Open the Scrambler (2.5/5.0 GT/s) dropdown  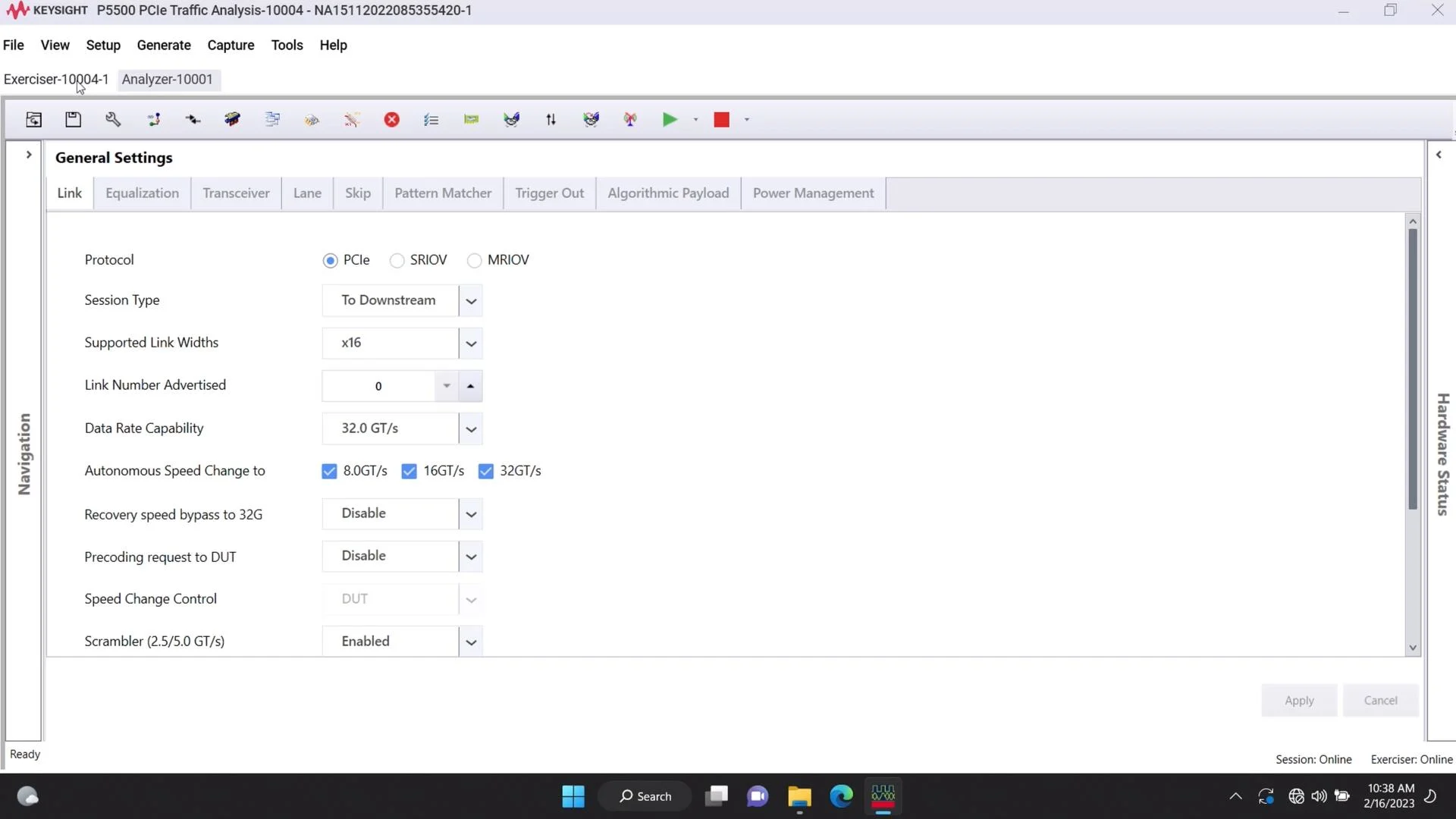pyautogui.click(x=471, y=642)
